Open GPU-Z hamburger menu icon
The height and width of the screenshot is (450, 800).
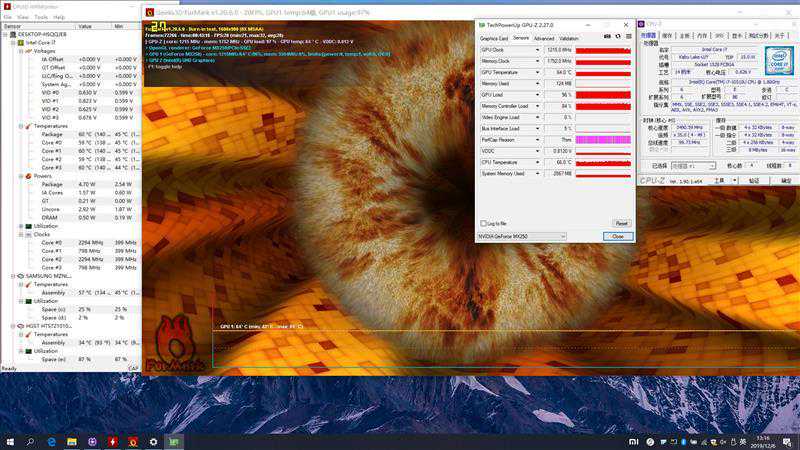point(627,38)
